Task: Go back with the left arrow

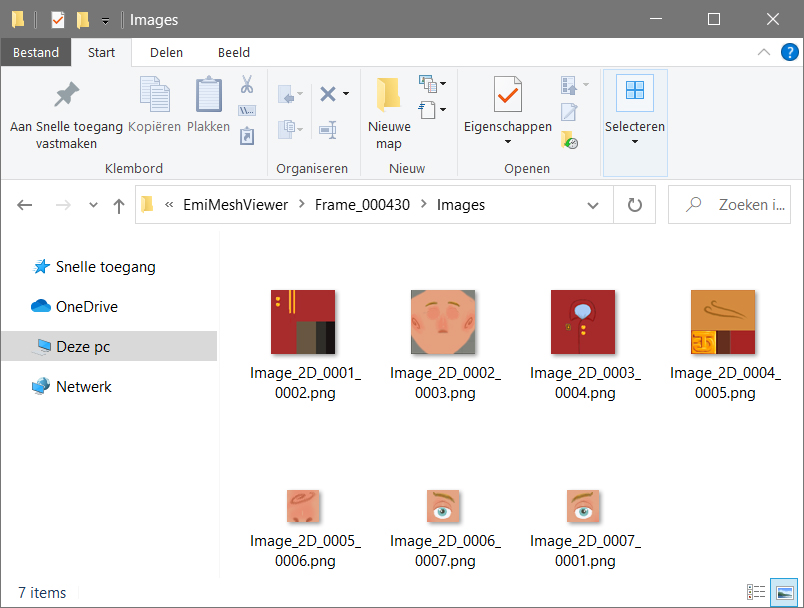Action: [25, 205]
